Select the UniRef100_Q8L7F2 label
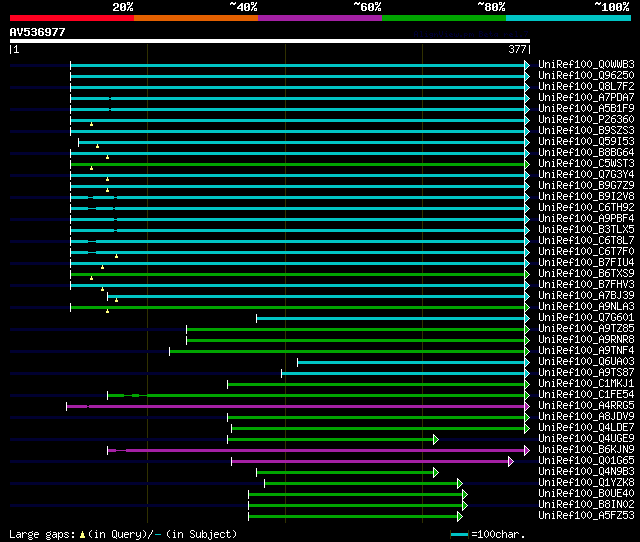The height and width of the screenshot is (542, 640). (586, 87)
